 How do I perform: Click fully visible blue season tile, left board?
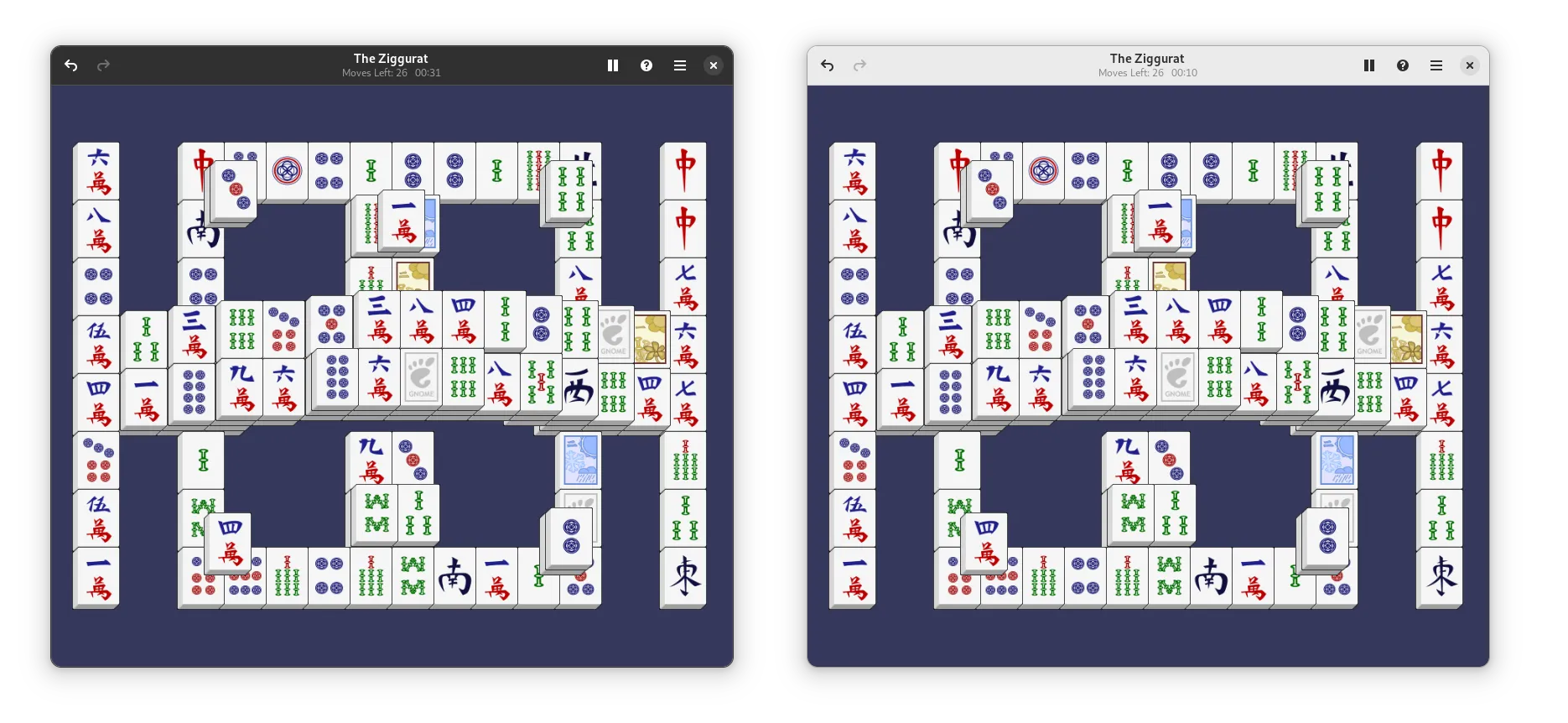coord(580,459)
